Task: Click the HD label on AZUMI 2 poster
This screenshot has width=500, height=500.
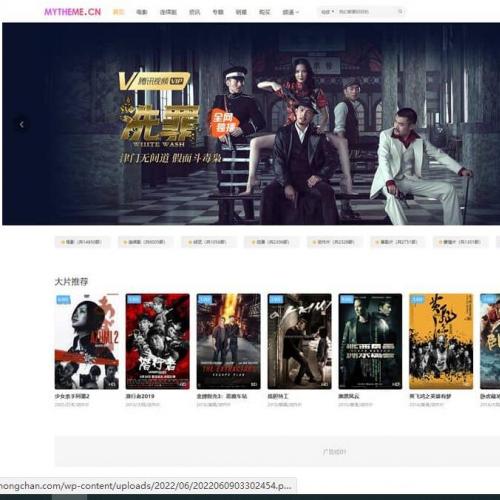Action: click(113, 384)
